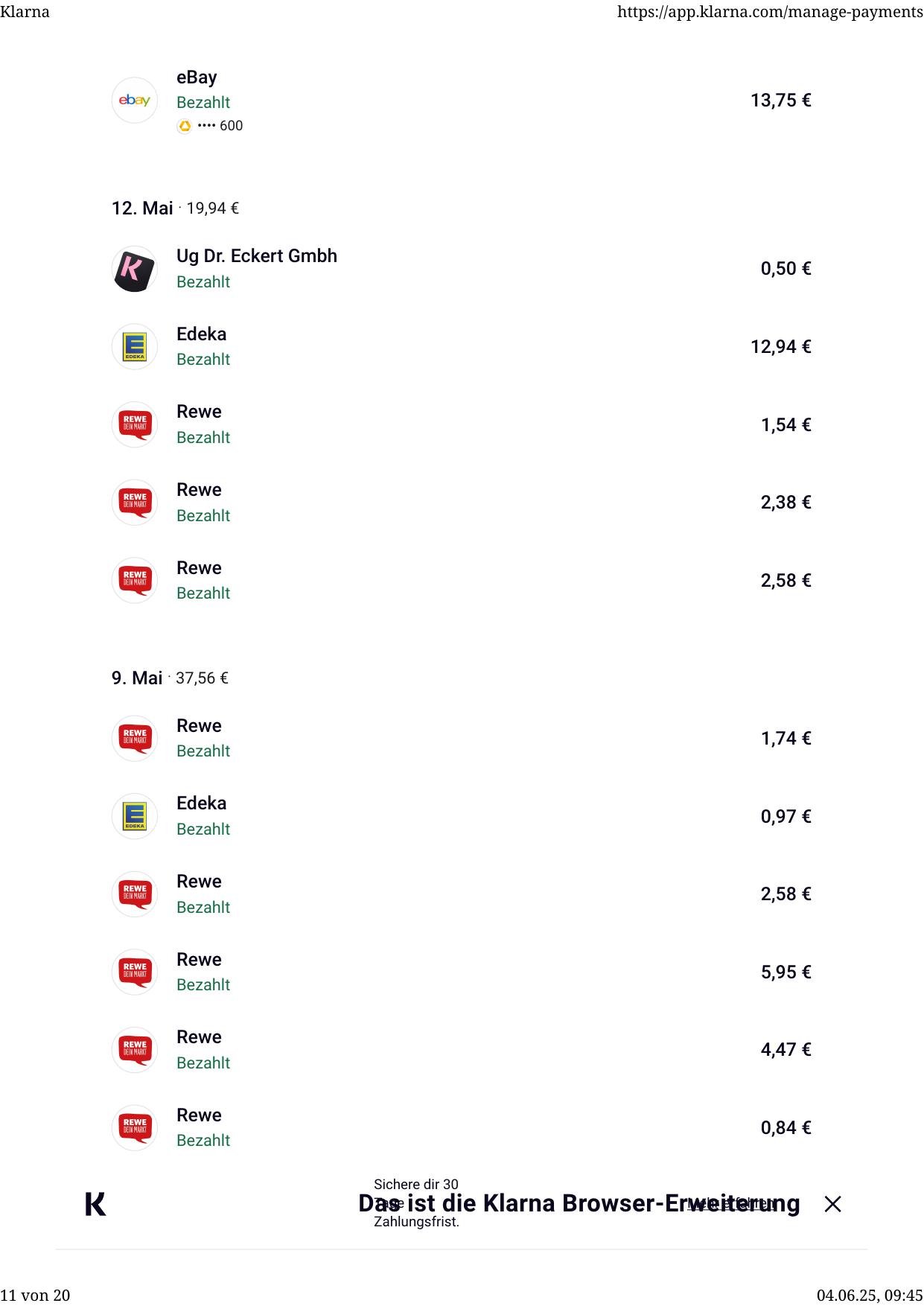Click the 1,74 € Rewe amount

tap(786, 739)
